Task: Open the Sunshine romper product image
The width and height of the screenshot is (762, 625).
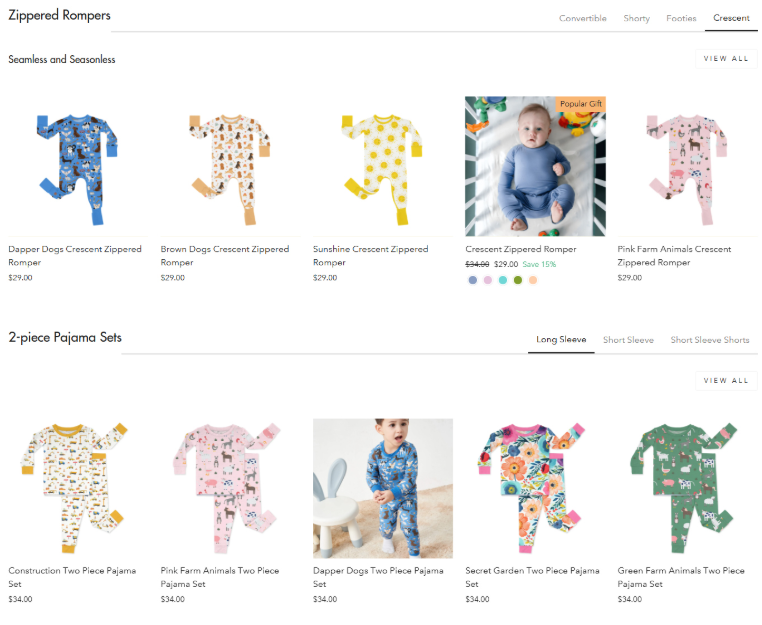Action: coord(382,166)
